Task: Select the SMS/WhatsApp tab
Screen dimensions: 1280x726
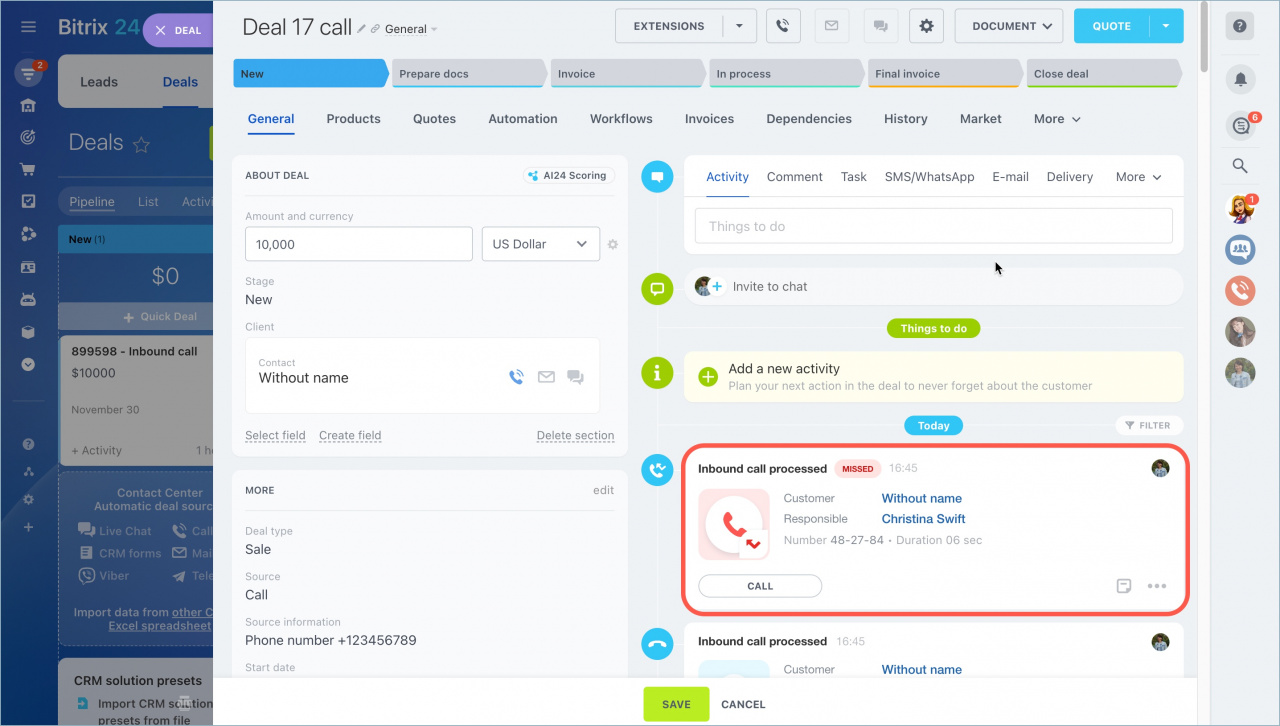Action: point(929,177)
